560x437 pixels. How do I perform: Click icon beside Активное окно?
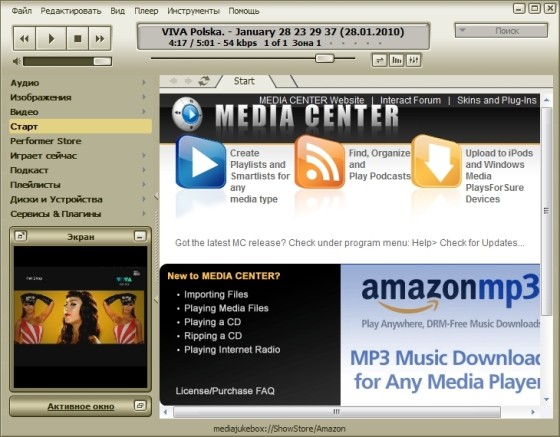pyautogui.click(x=140, y=405)
